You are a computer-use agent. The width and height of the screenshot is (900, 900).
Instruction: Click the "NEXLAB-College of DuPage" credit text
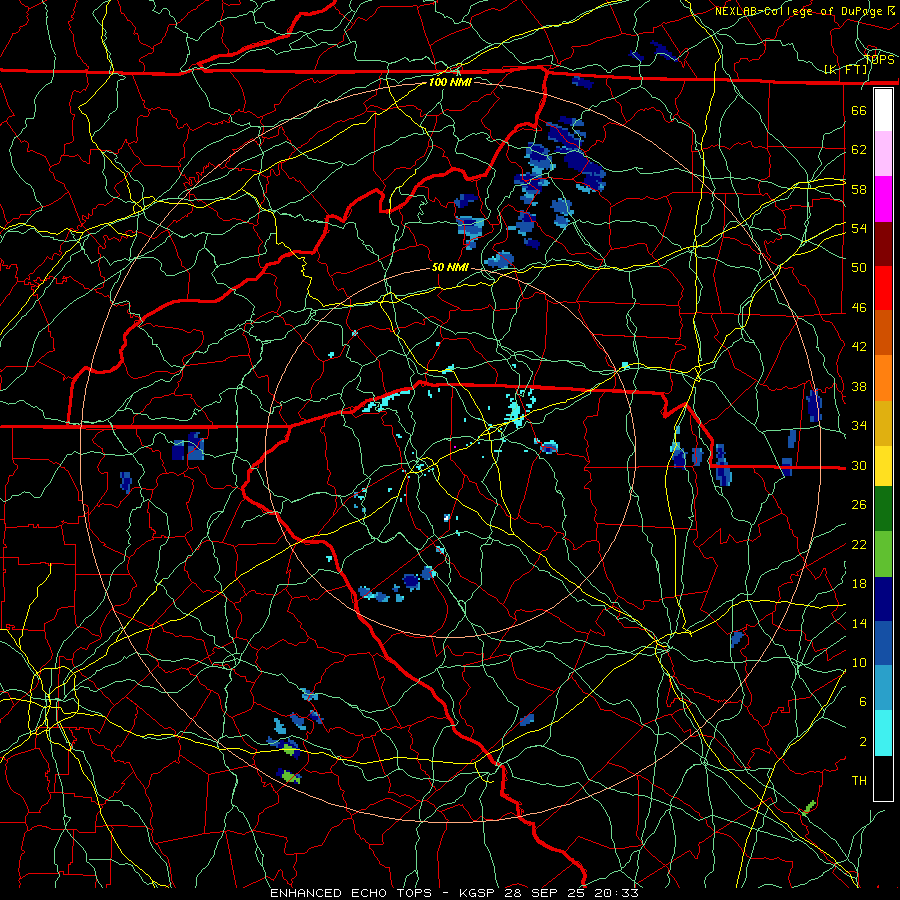coord(798,11)
